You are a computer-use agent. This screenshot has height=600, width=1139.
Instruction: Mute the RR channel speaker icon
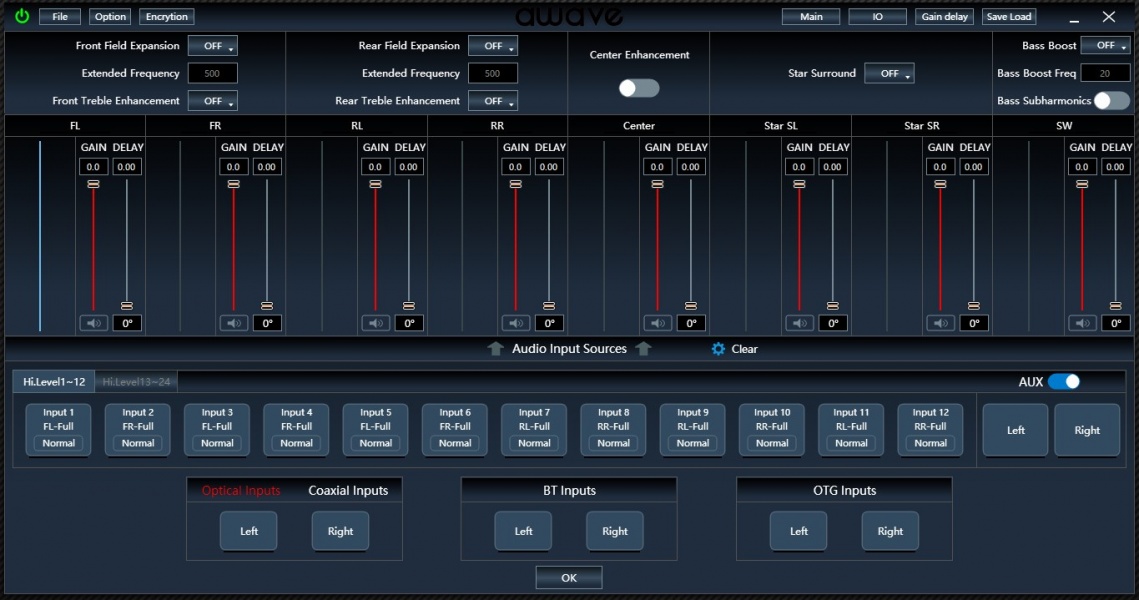pyautogui.click(x=516, y=323)
